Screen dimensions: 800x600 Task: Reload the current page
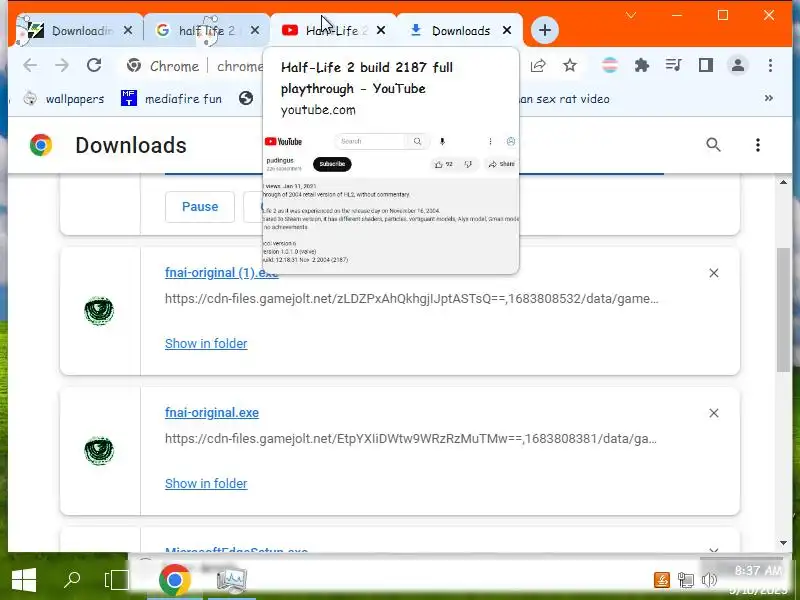click(94, 65)
